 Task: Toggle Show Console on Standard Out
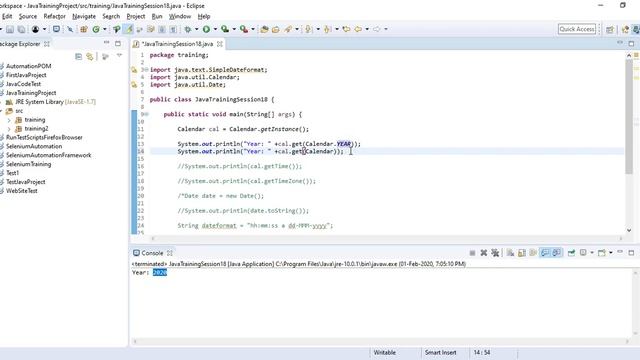pos(545,253)
